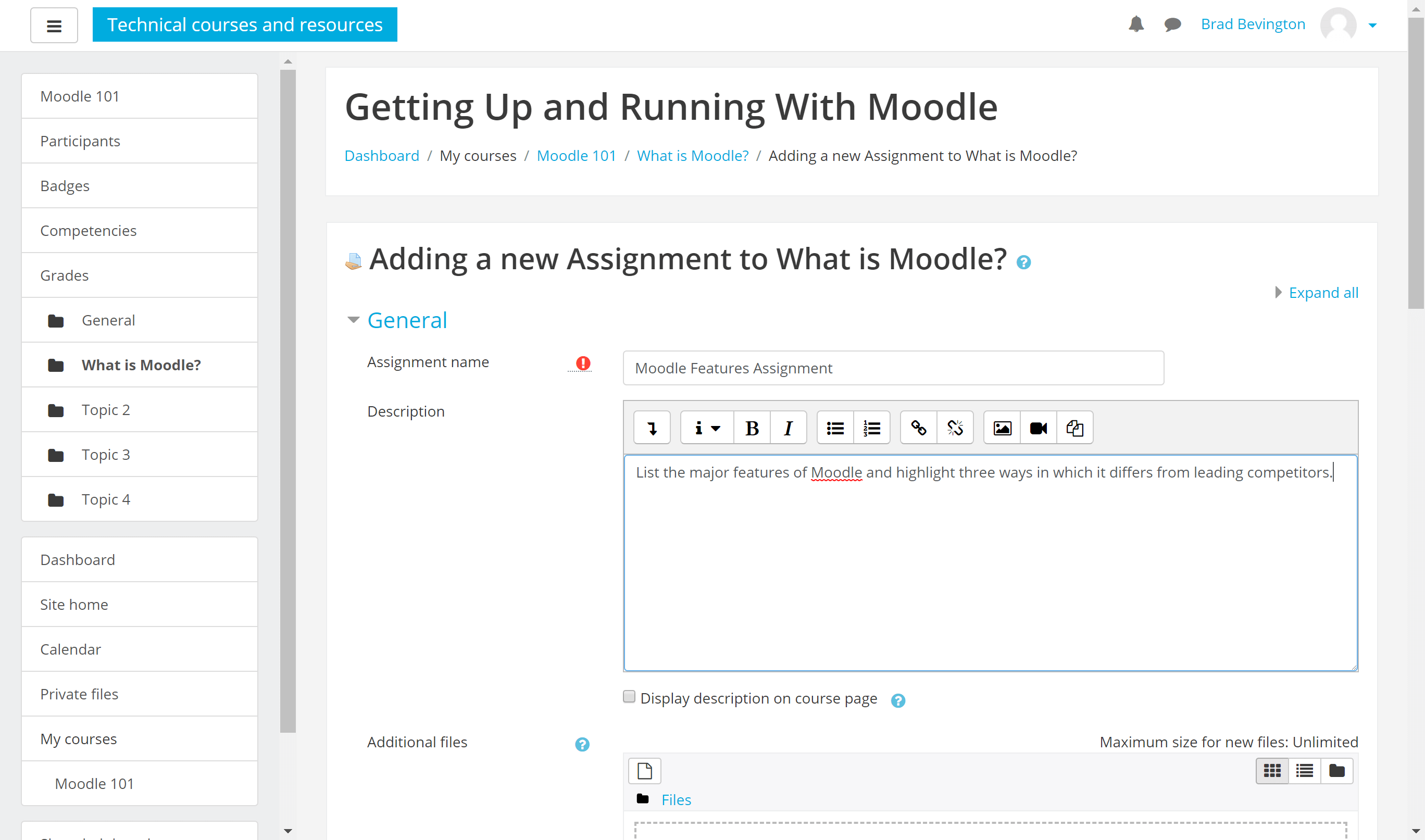The height and width of the screenshot is (840, 1425).
Task: Open Competencies in the sidebar
Action: coord(139,230)
